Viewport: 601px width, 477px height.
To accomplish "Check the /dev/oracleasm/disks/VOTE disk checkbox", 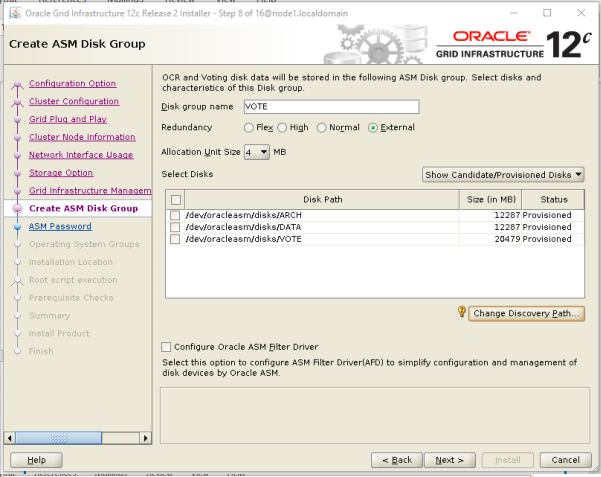I will pos(175,239).
